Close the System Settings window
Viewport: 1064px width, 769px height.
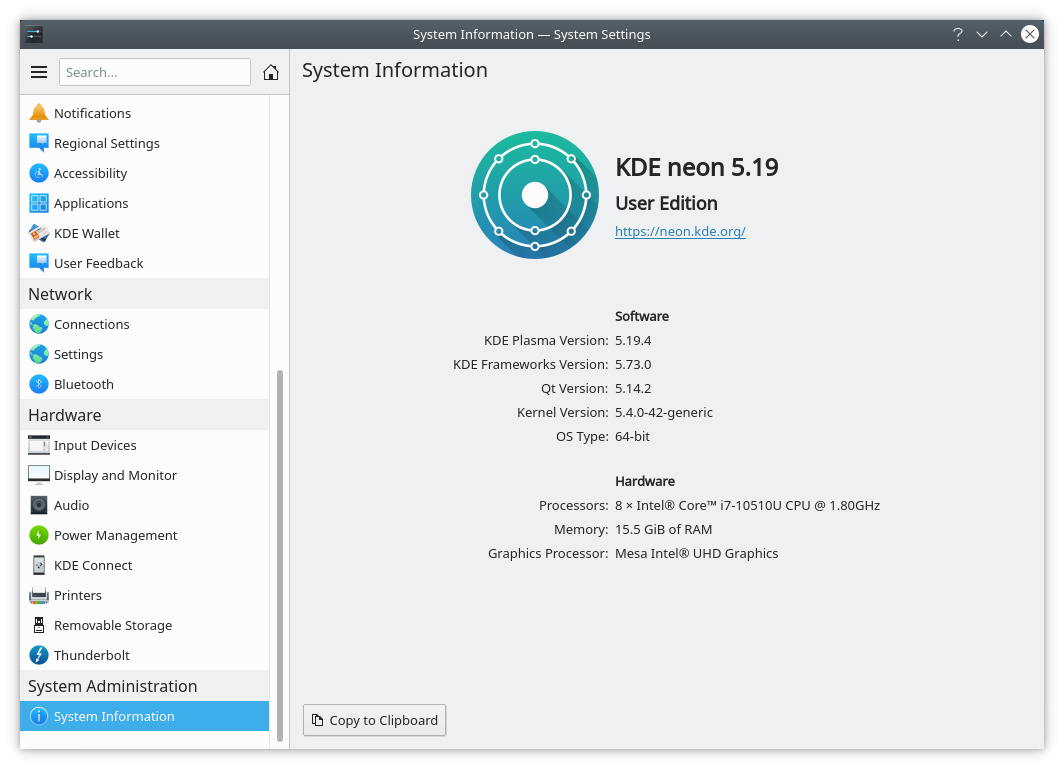tap(1029, 34)
